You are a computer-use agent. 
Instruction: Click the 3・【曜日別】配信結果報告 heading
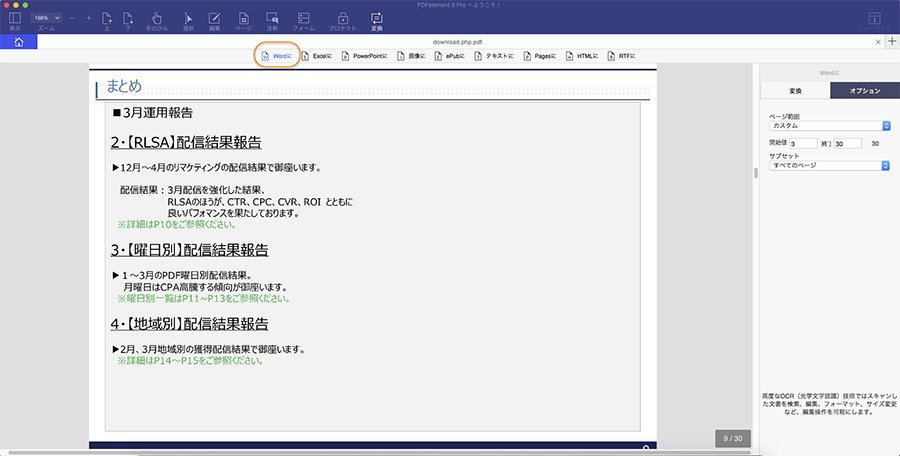(x=189, y=250)
